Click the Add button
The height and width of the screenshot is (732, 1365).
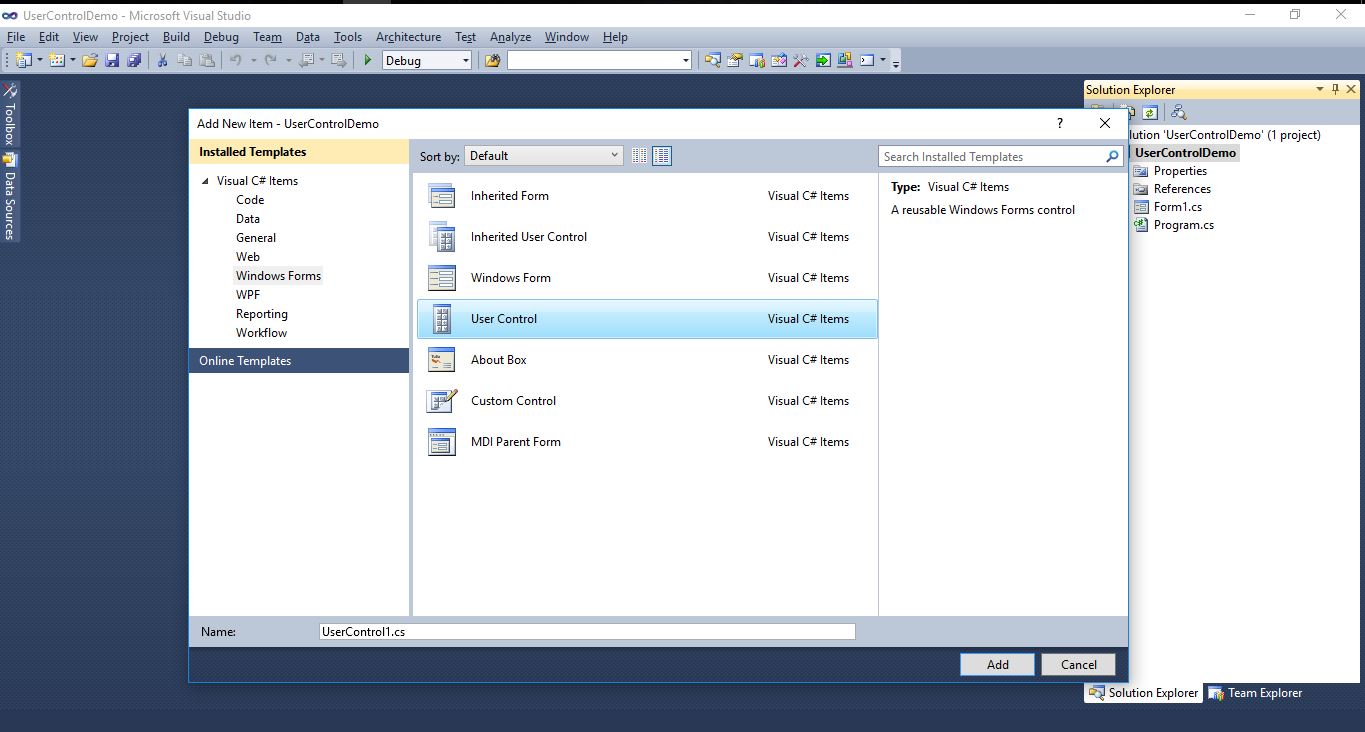[997, 665]
